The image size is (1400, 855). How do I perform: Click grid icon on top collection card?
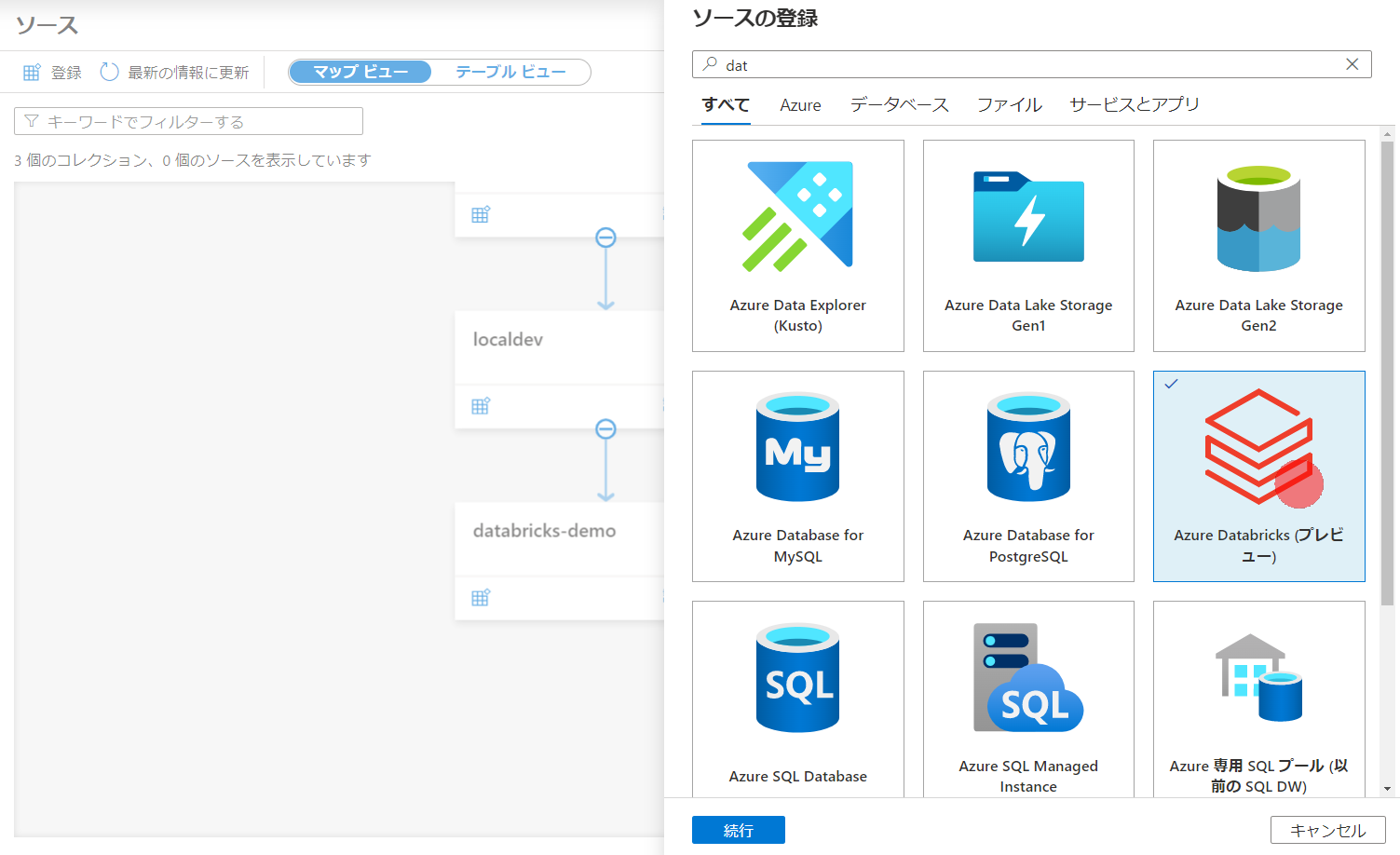(481, 214)
